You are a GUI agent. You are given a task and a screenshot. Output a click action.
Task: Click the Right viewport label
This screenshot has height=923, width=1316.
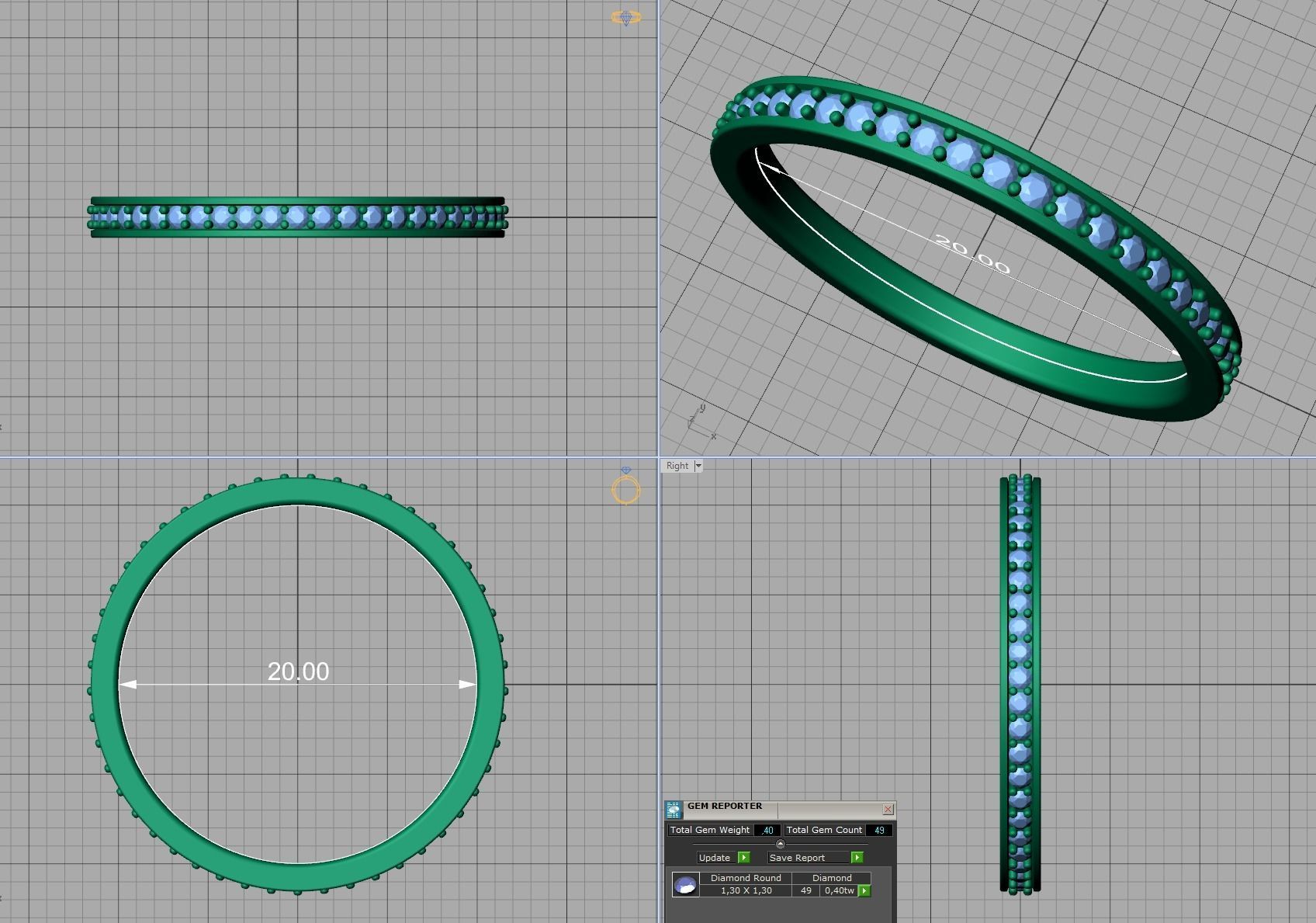677,466
